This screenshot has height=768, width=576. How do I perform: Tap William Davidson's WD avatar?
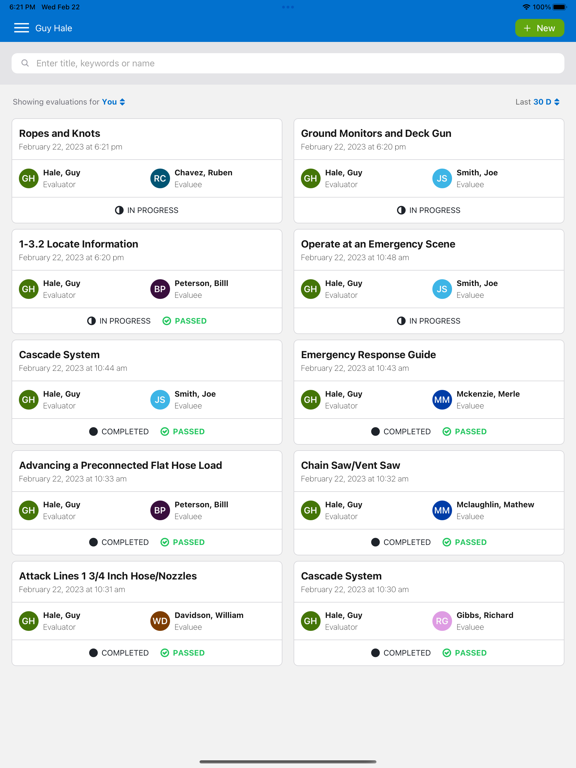160,621
